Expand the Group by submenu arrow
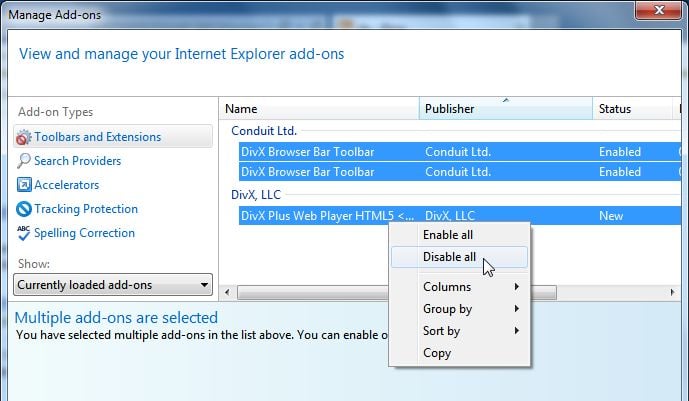Image resolution: width=689 pixels, height=401 pixels. click(517, 309)
